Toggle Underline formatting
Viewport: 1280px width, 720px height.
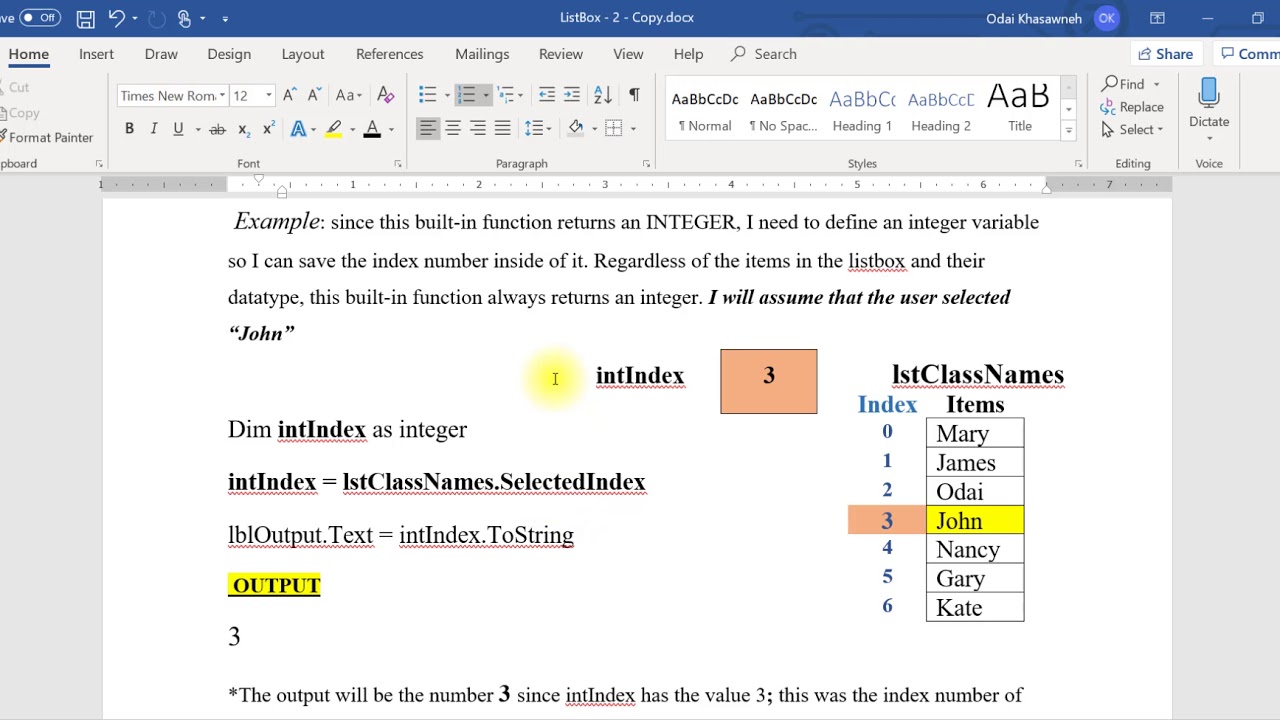point(178,129)
